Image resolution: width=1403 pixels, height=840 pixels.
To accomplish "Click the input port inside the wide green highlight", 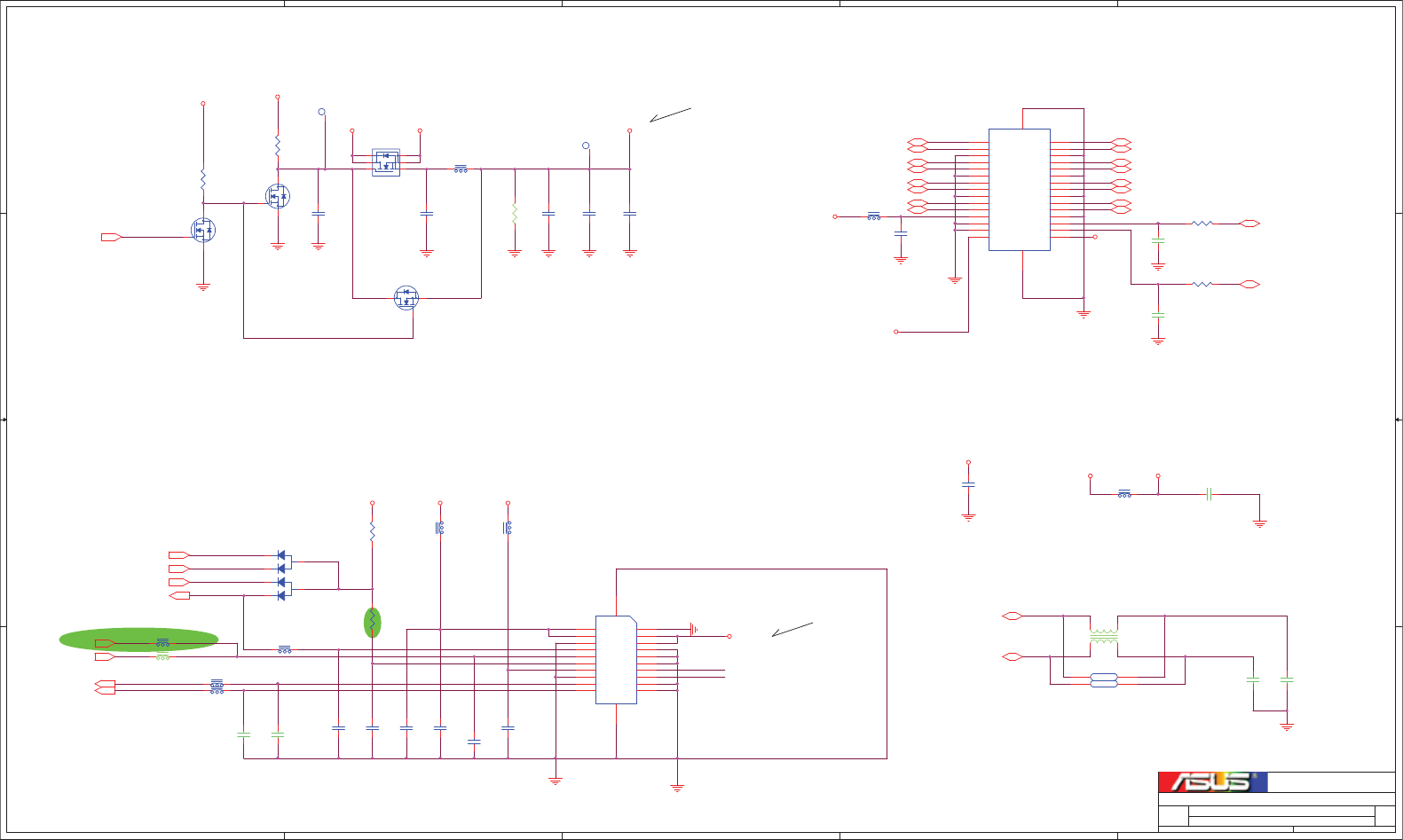I will pos(106,643).
